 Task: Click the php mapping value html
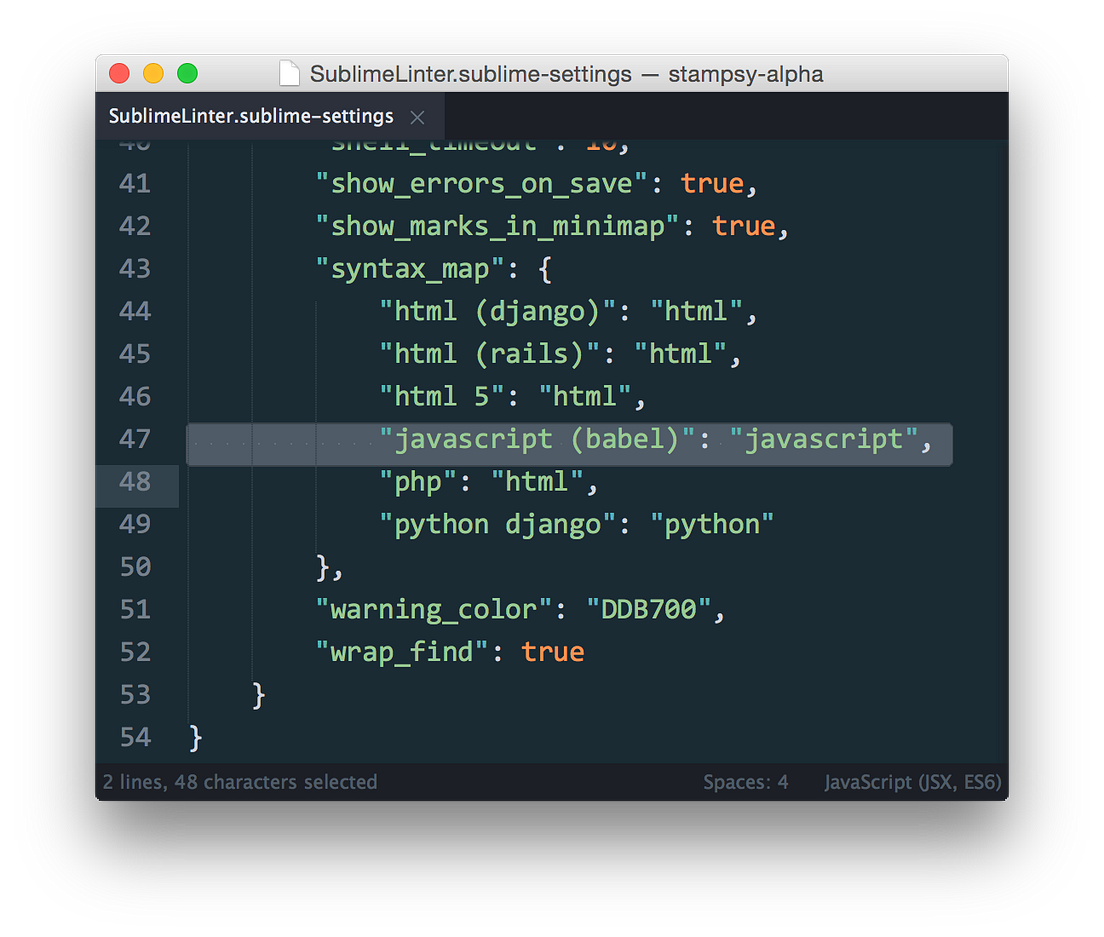[540, 481]
